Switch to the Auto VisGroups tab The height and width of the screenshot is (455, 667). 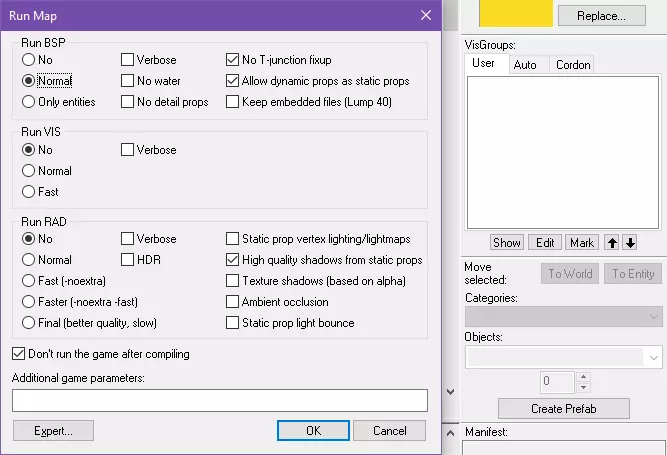point(525,65)
